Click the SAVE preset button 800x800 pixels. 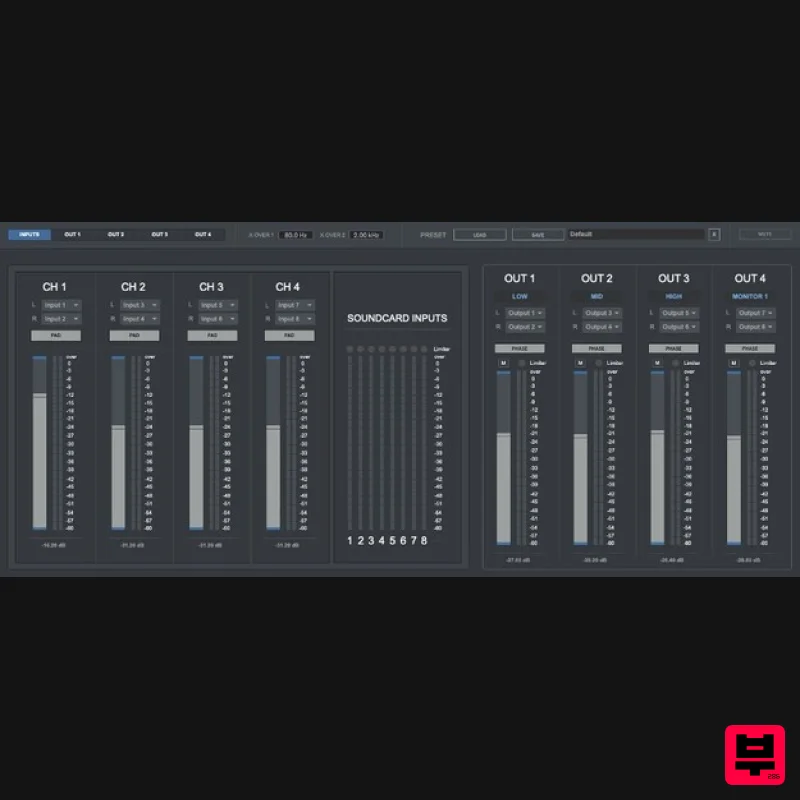coord(537,234)
